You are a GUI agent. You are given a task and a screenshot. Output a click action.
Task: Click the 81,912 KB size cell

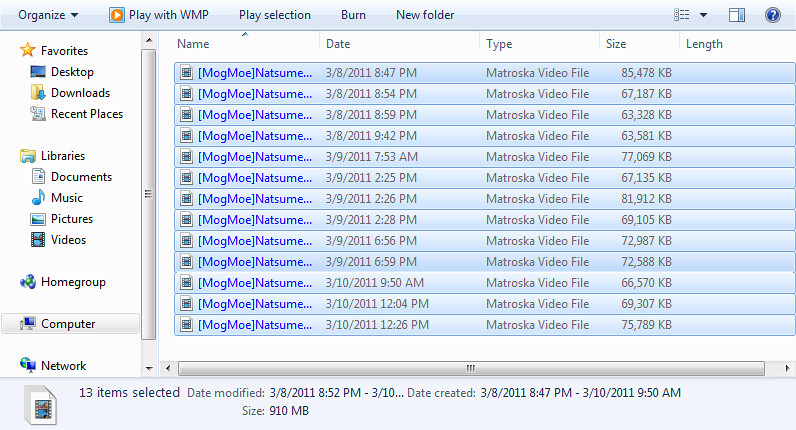point(646,199)
